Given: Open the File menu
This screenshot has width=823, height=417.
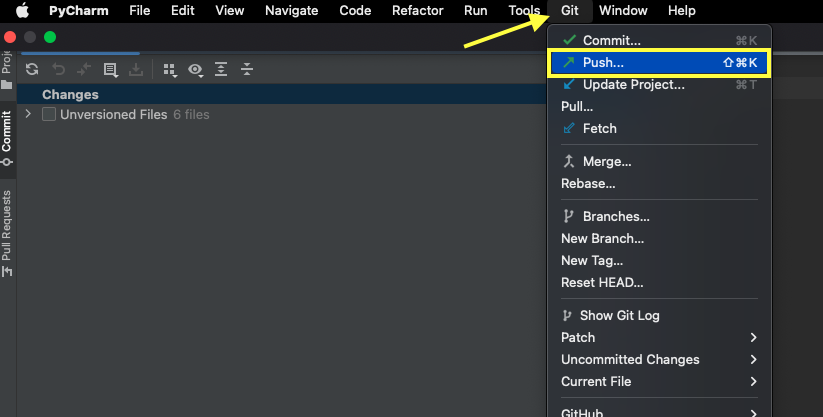Looking at the screenshot, I should click(x=140, y=11).
